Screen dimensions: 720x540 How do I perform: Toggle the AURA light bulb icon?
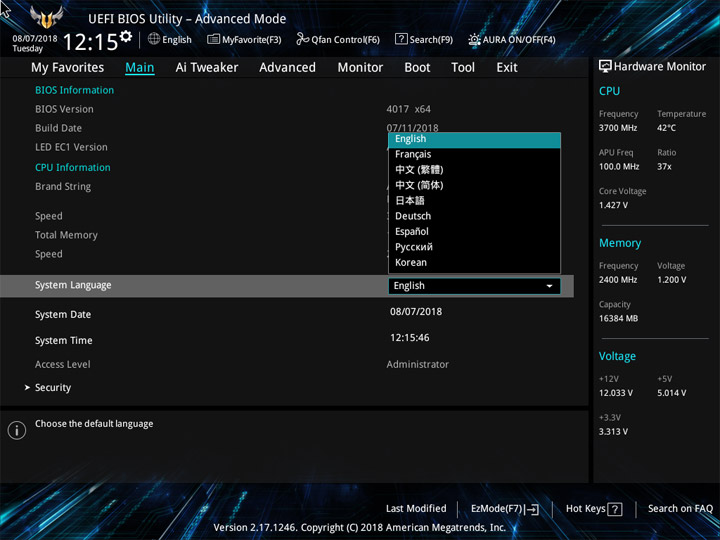click(474, 39)
